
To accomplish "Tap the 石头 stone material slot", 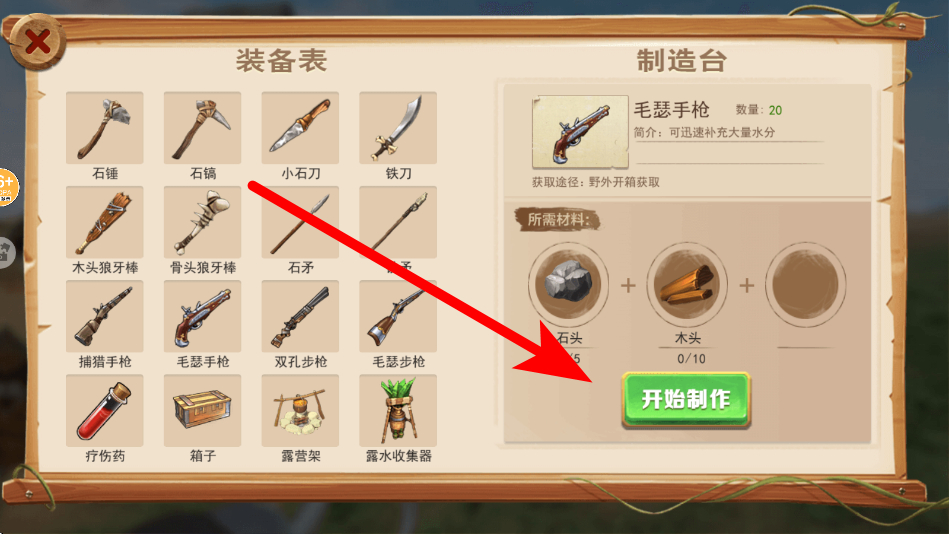I will tap(568, 283).
